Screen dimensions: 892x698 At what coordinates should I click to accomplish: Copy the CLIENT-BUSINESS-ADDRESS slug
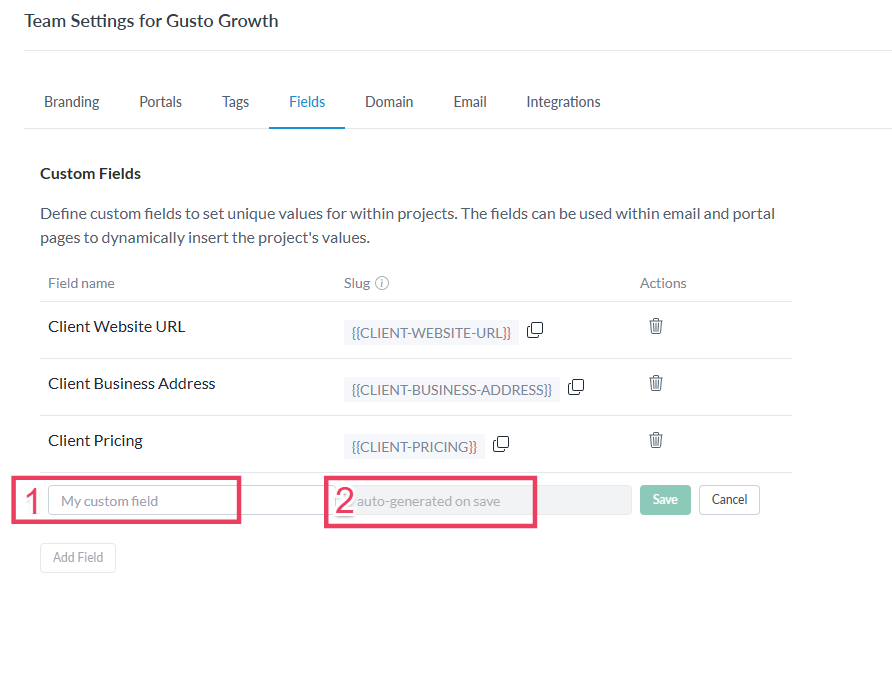[x=576, y=388]
